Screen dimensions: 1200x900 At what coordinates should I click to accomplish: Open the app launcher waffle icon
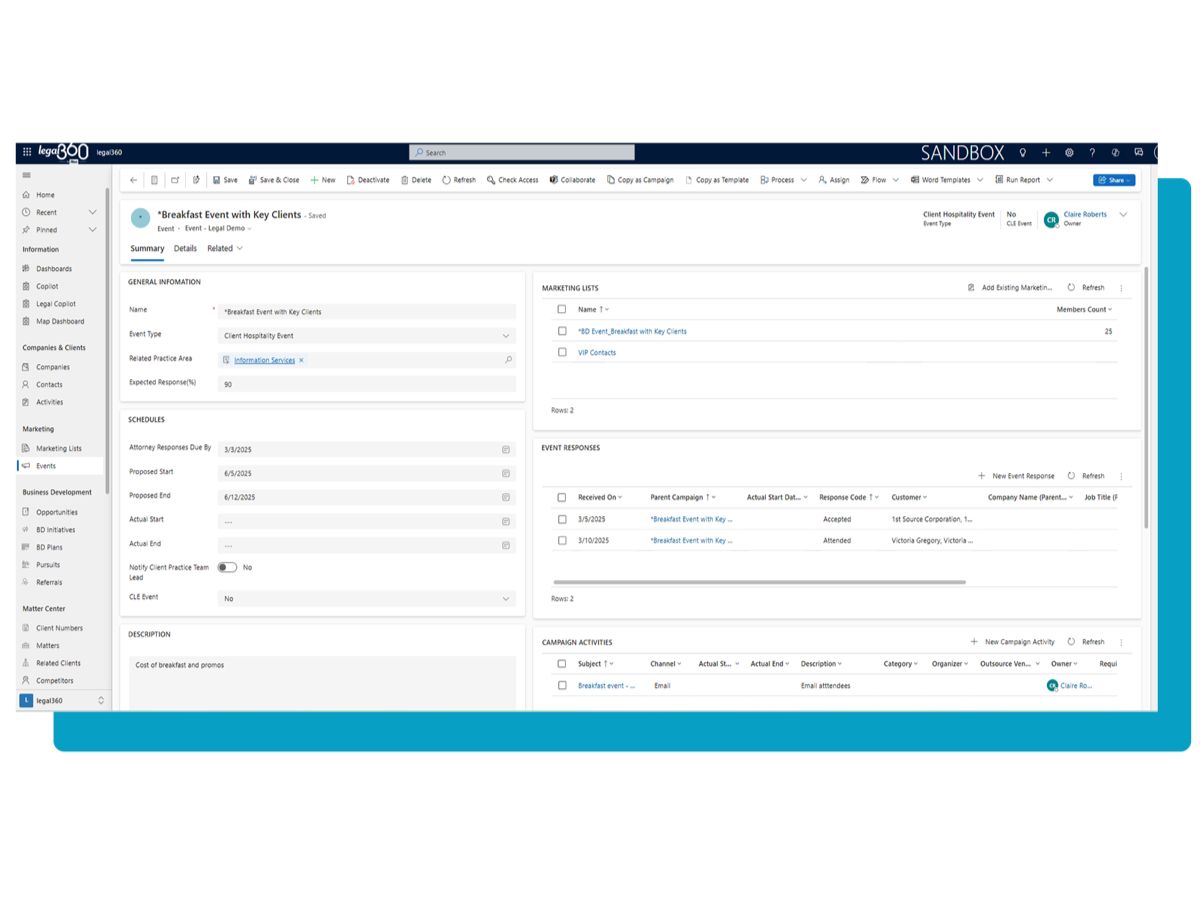[27, 152]
